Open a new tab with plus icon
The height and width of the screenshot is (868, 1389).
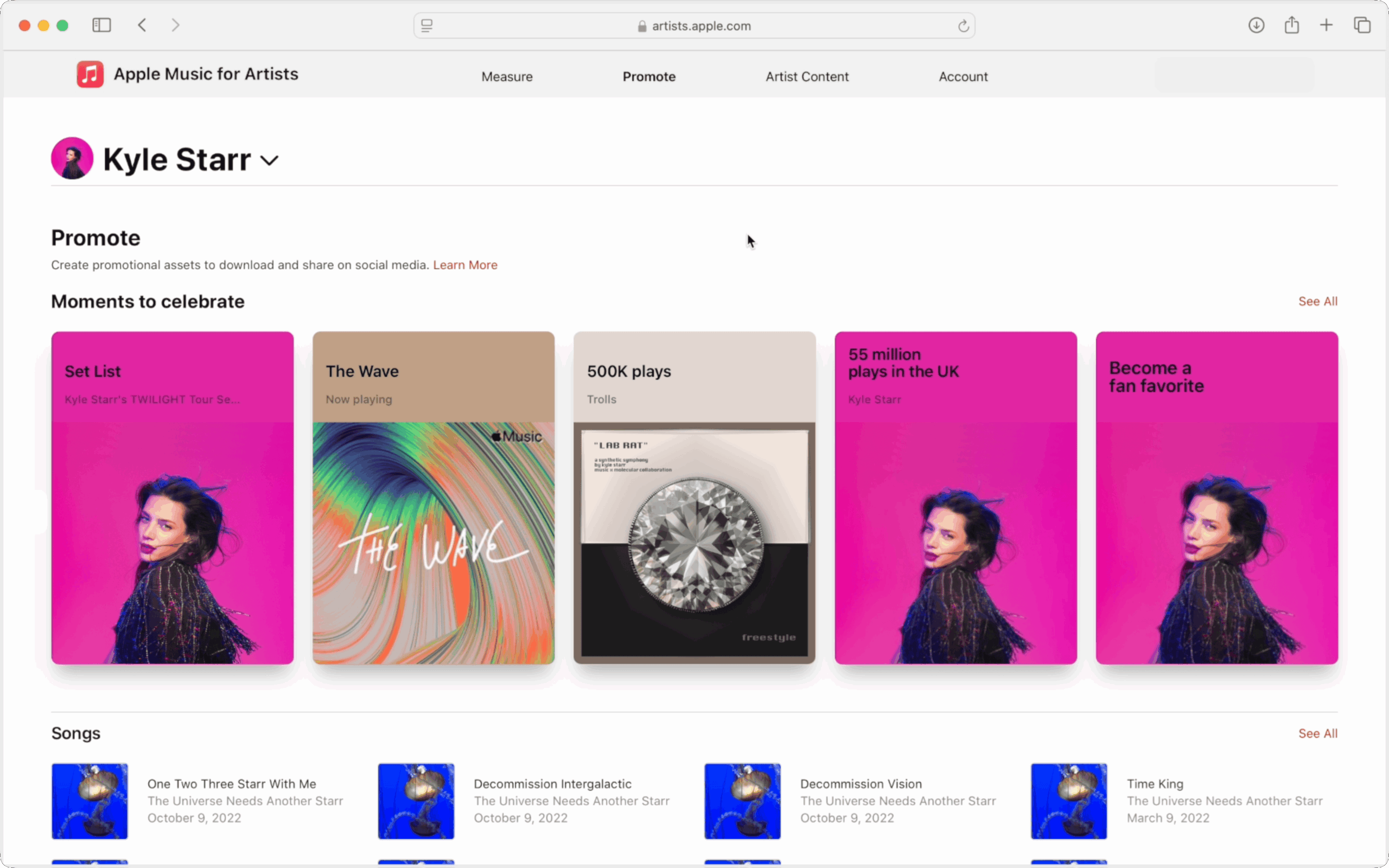(x=1327, y=25)
